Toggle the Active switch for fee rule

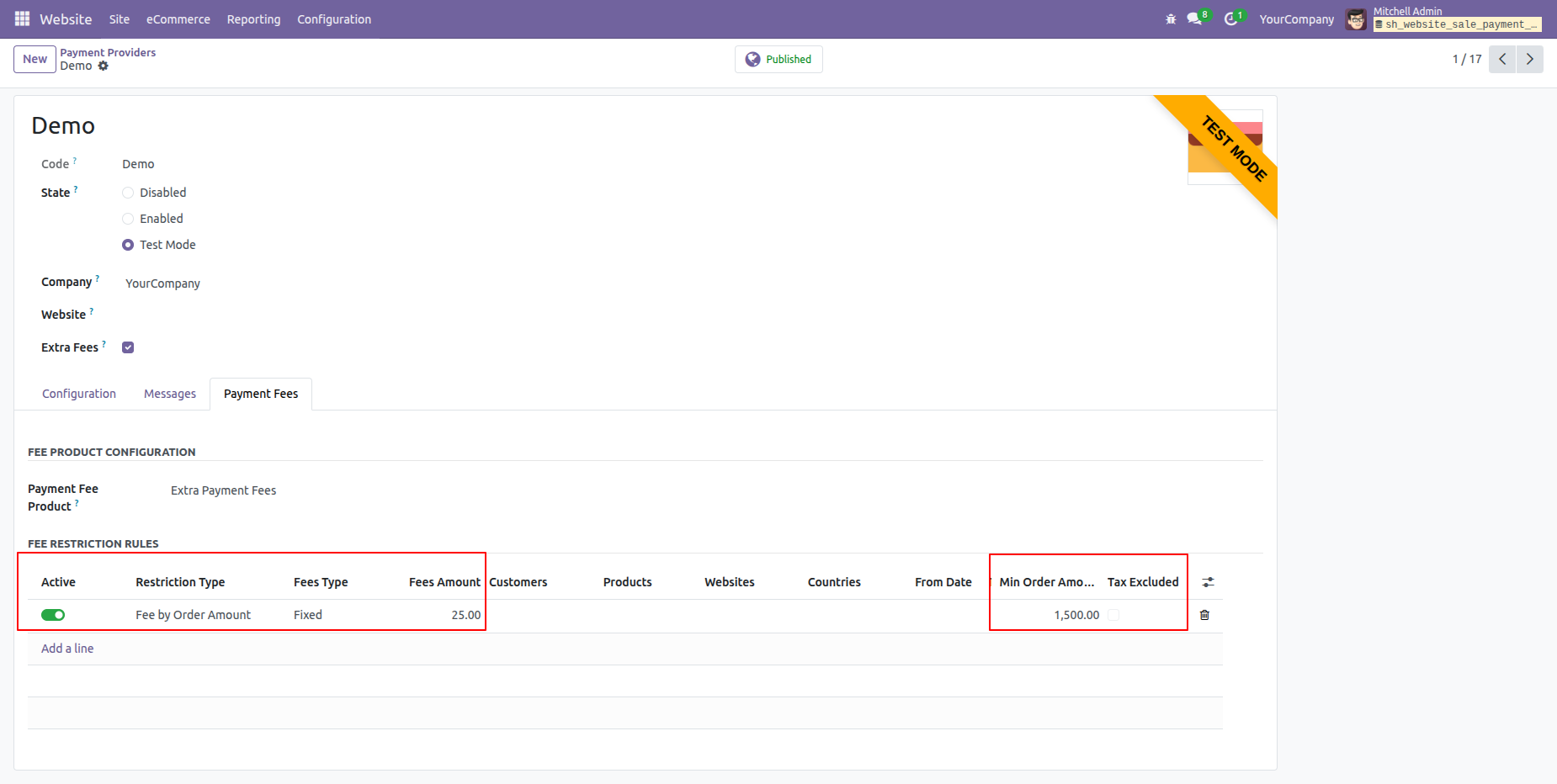pyautogui.click(x=53, y=615)
